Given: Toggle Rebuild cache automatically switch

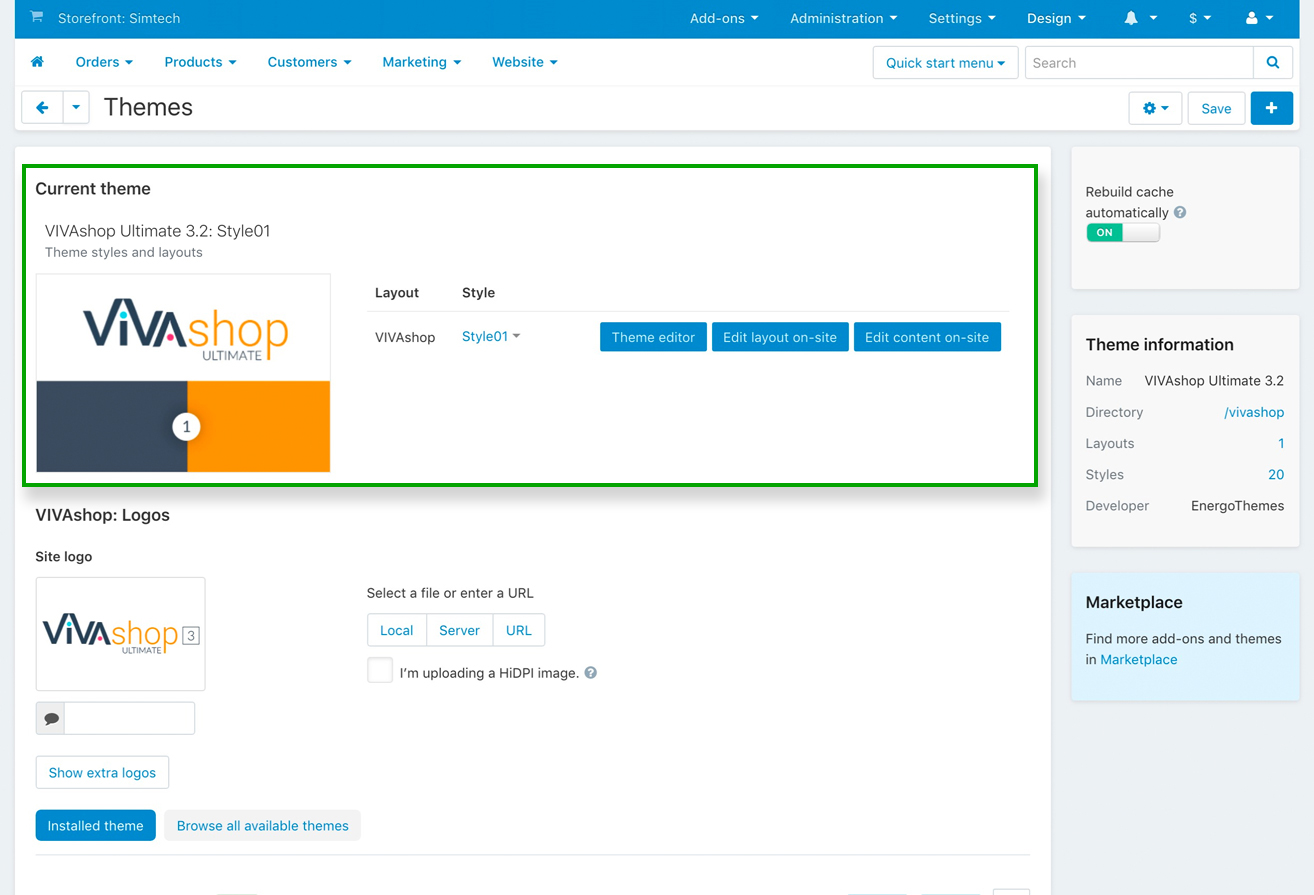Looking at the screenshot, I should point(1122,232).
